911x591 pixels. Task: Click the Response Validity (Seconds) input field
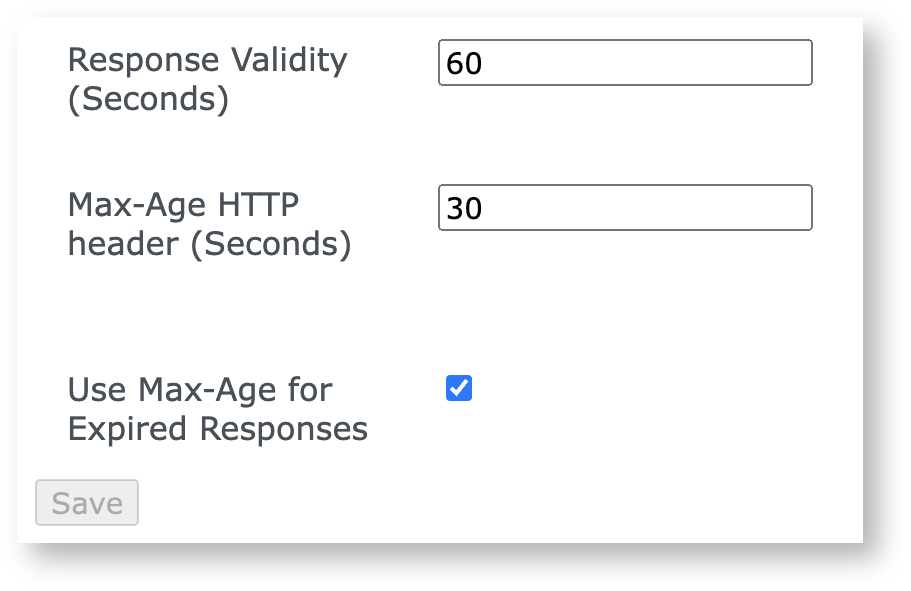(624, 62)
